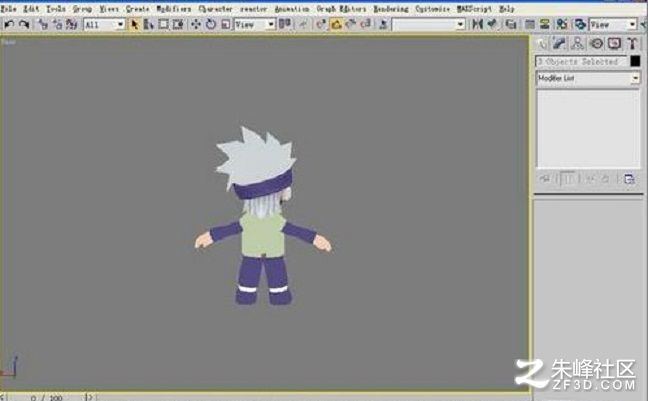
Task: Open the Create menu
Action: coord(138,9)
